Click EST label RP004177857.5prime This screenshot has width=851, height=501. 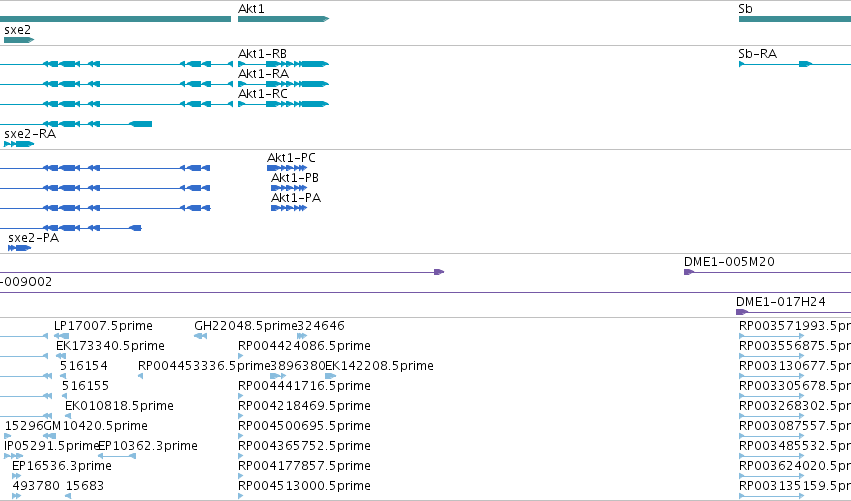point(304,466)
